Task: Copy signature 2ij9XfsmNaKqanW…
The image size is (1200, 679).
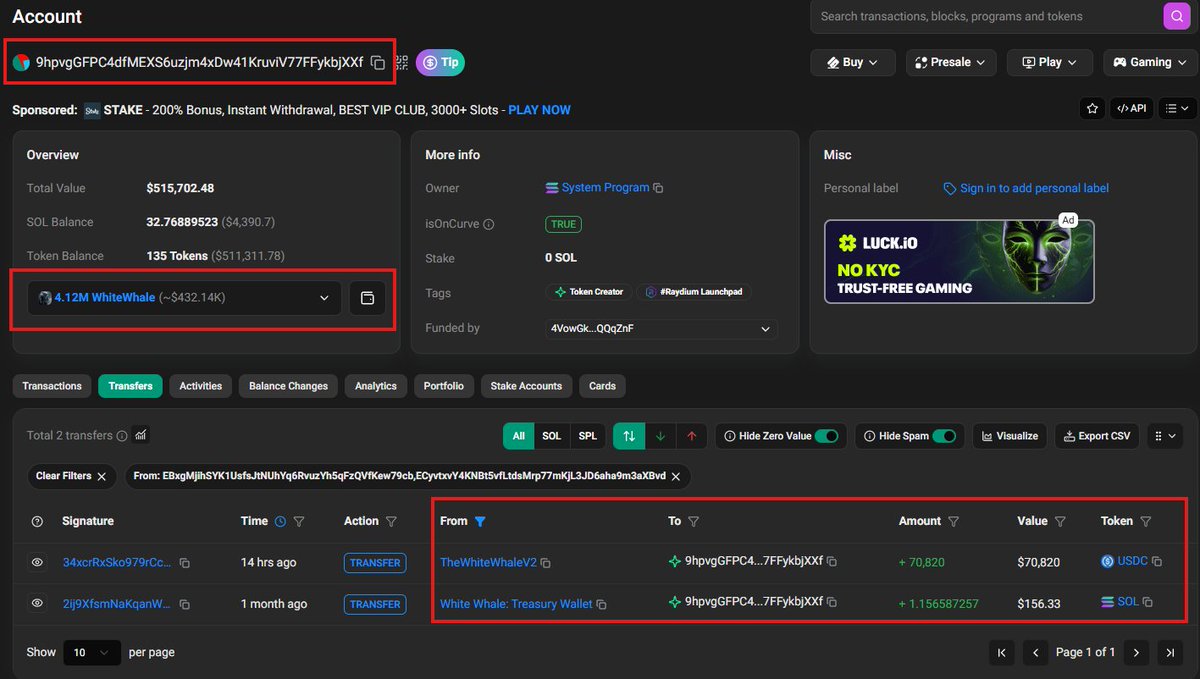Action: point(185,604)
